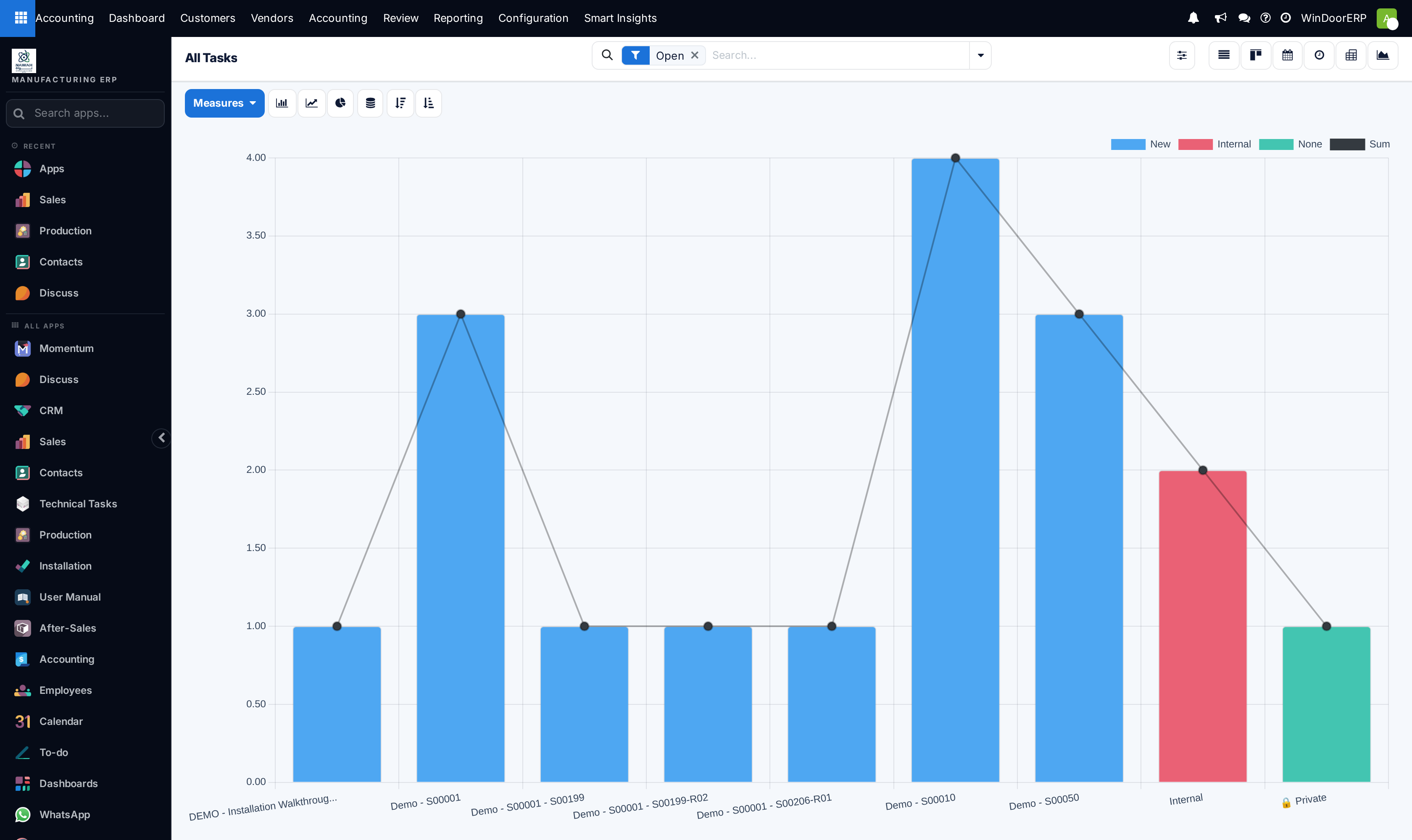Click the user avatar icon

(1386, 18)
